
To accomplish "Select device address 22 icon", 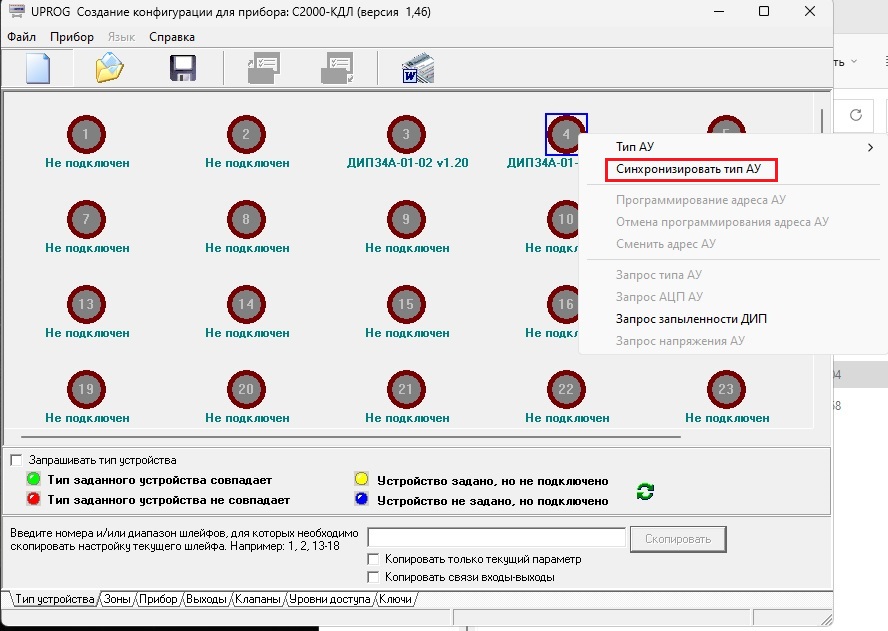I will pyautogui.click(x=566, y=389).
